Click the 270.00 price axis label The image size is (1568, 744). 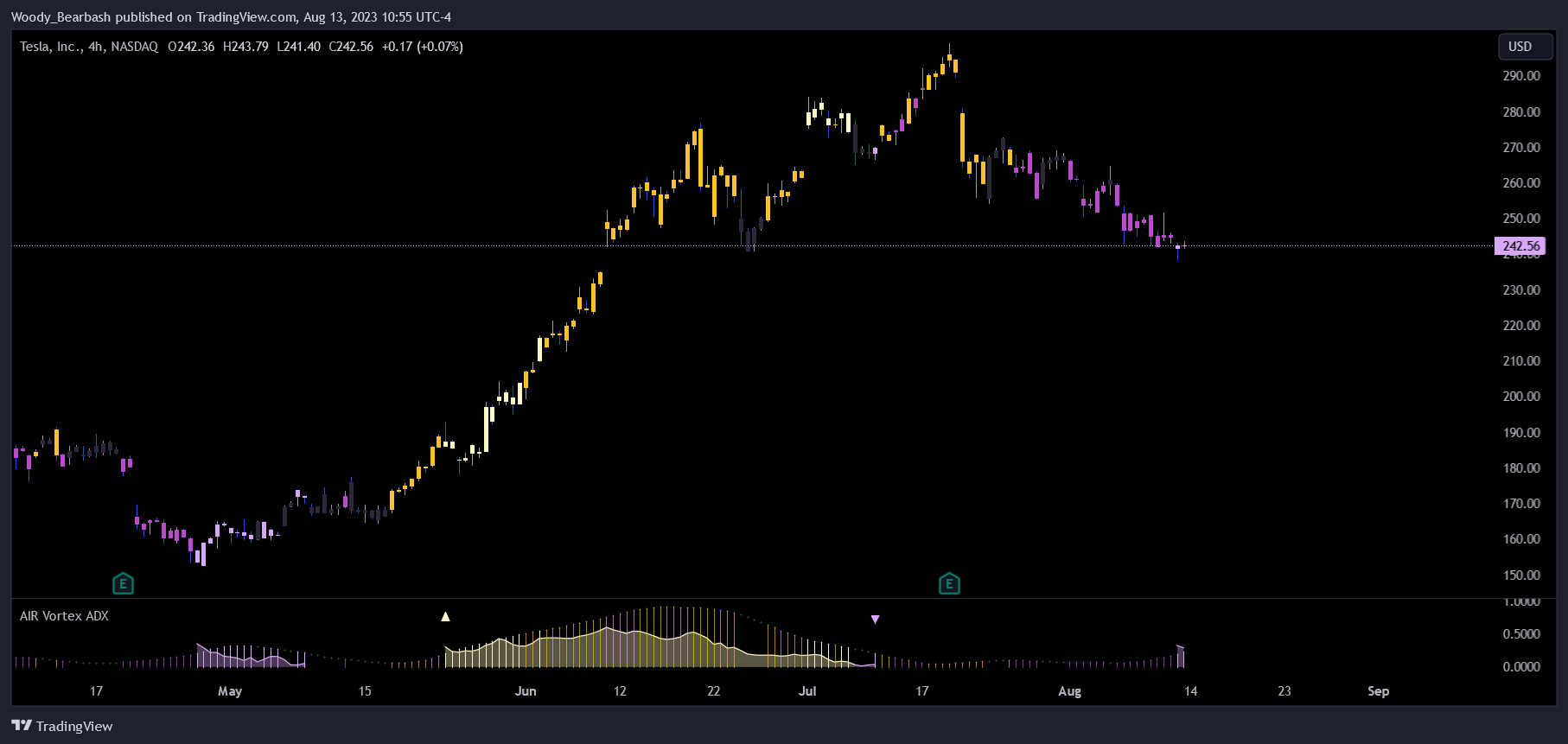pyautogui.click(x=1521, y=148)
